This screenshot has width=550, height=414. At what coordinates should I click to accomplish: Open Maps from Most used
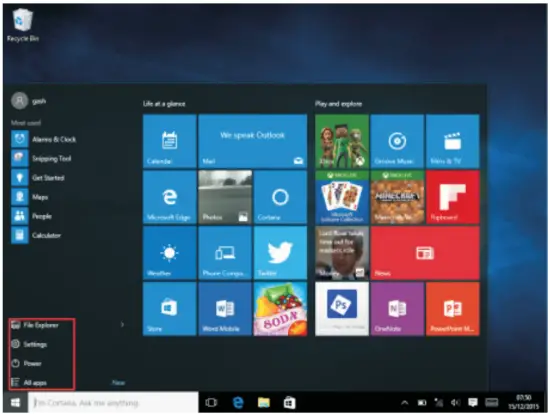(x=30, y=197)
